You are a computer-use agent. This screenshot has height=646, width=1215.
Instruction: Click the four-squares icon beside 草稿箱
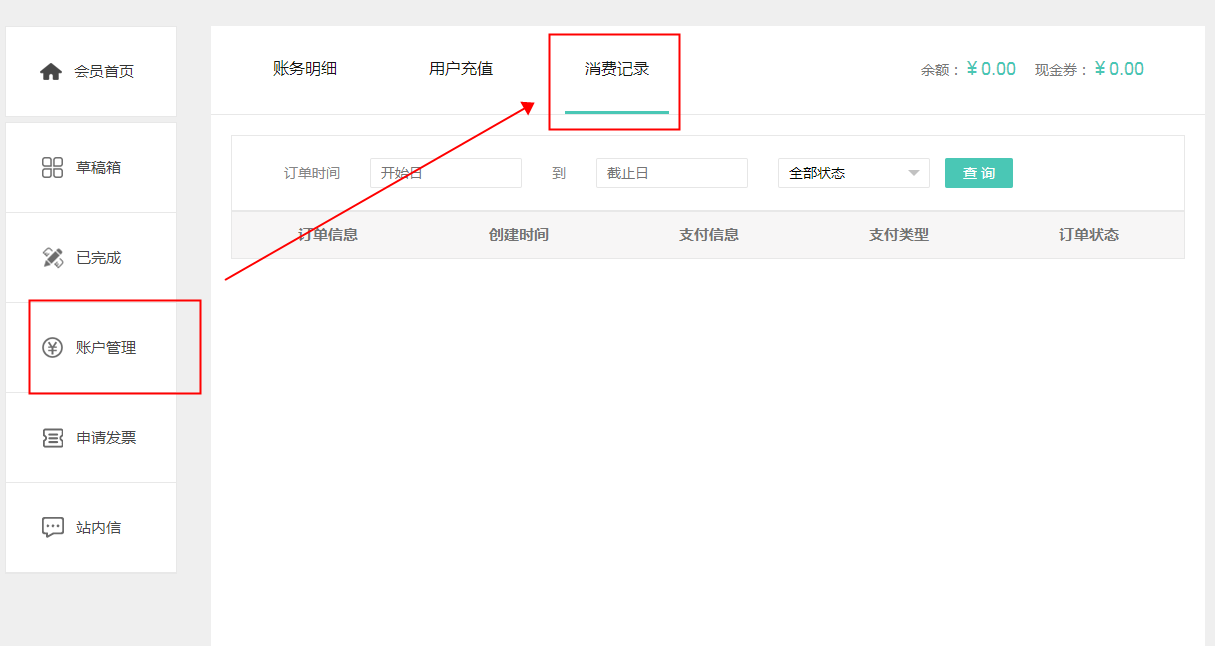click(52, 168)
